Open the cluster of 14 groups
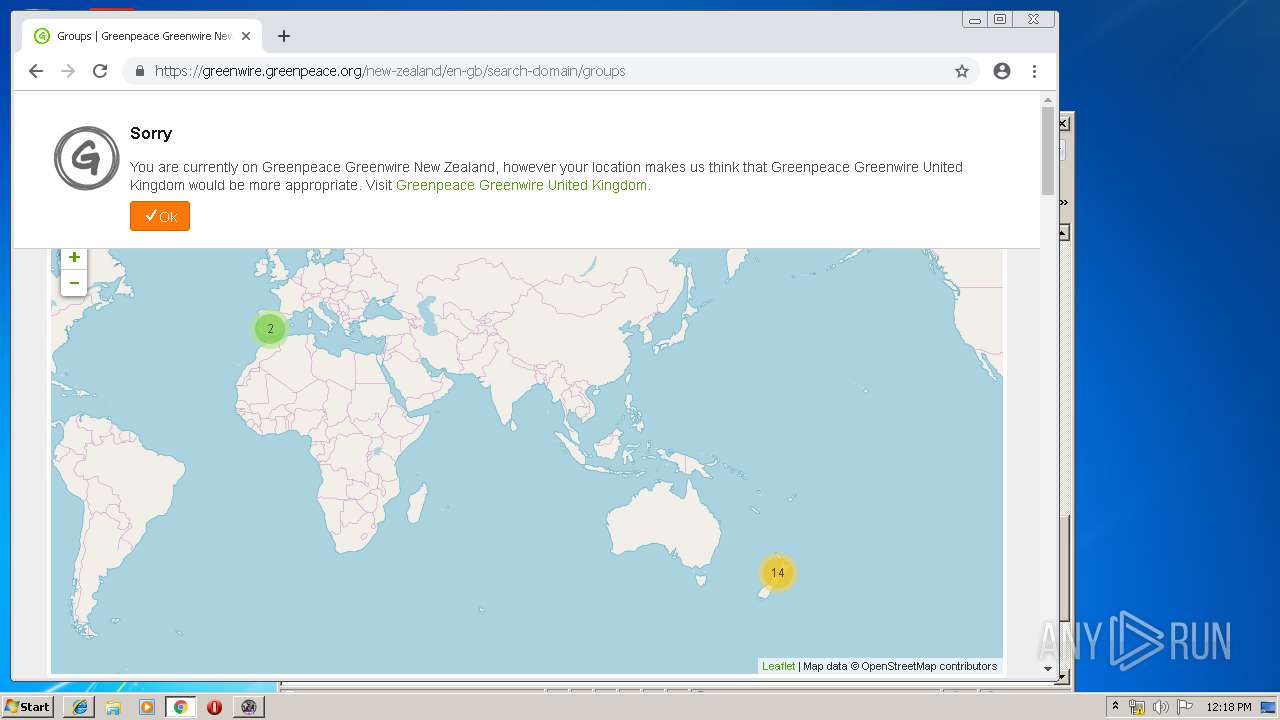This screenshot has height=720, width=1280. coord(777,573)
